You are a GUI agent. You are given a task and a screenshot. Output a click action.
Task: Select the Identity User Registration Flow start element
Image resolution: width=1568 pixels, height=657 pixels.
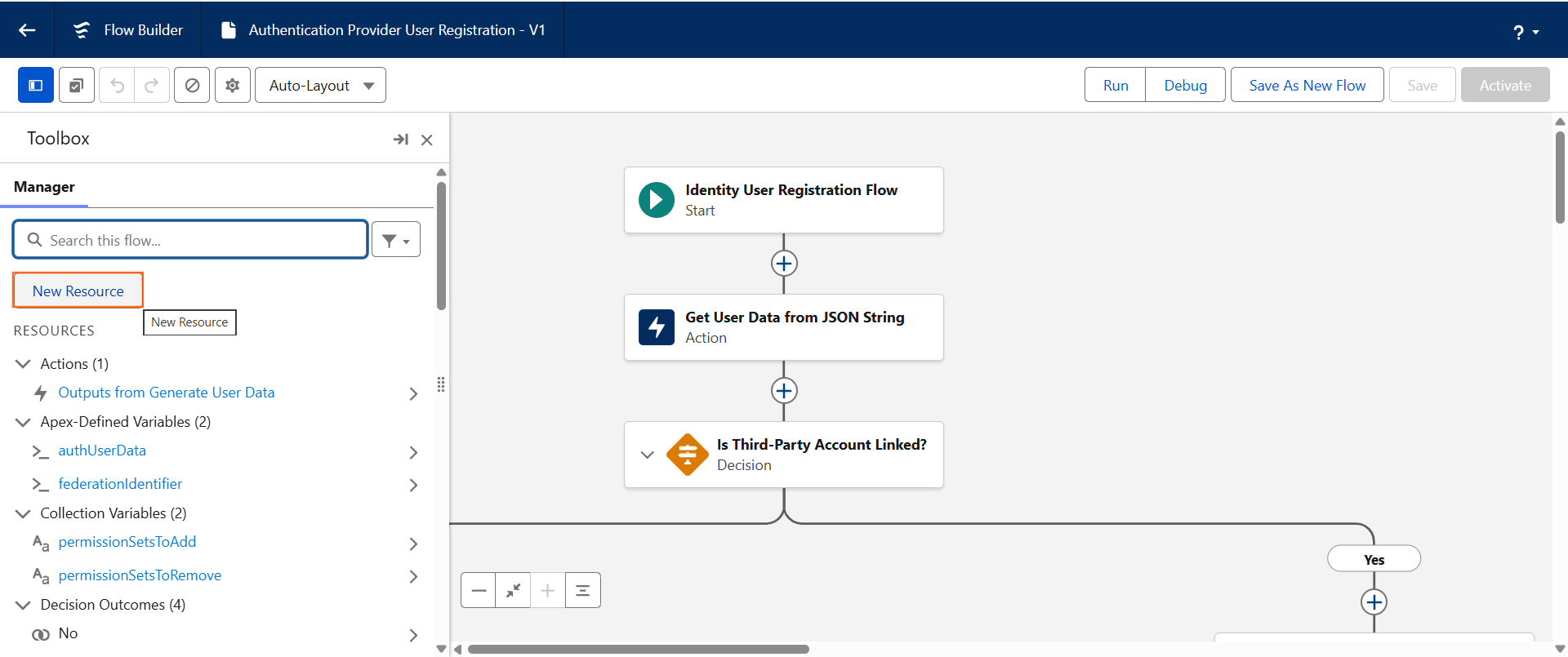(784, 200)
